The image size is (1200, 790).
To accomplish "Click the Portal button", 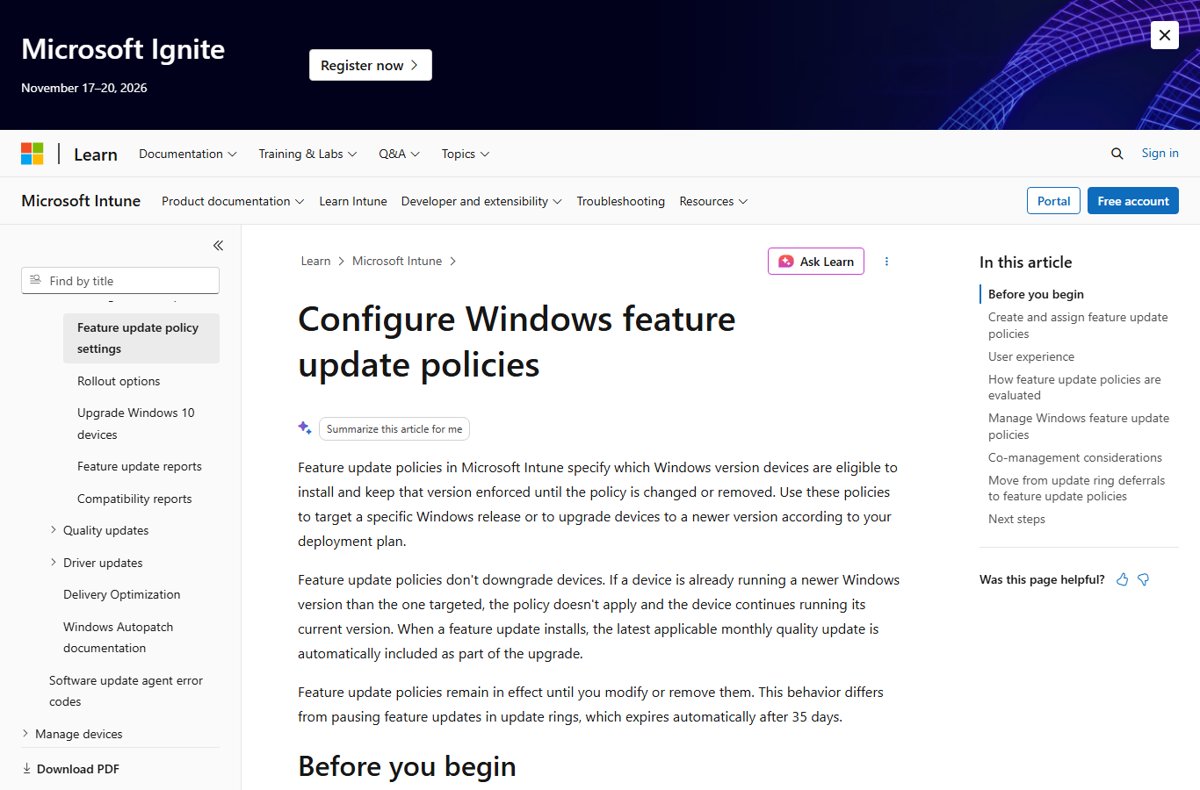I will coord(1054,200).
